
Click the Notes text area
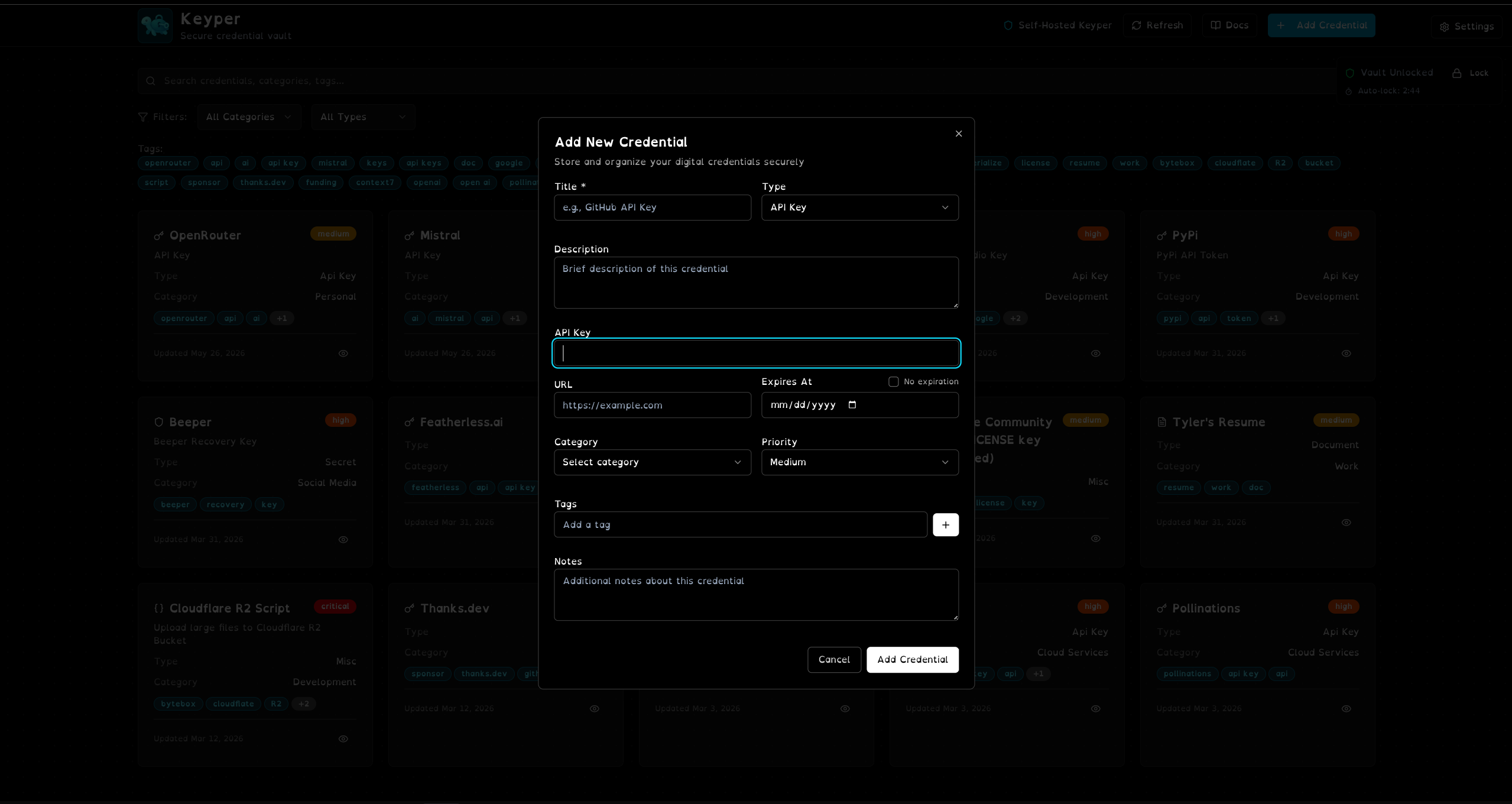[756, 595]
